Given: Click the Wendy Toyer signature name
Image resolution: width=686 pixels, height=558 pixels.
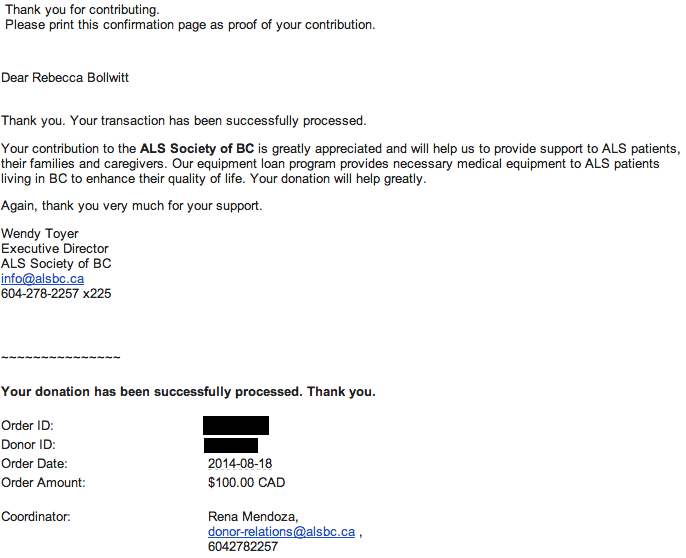Looking at the screenshot, I should click(x=40, y=234).
